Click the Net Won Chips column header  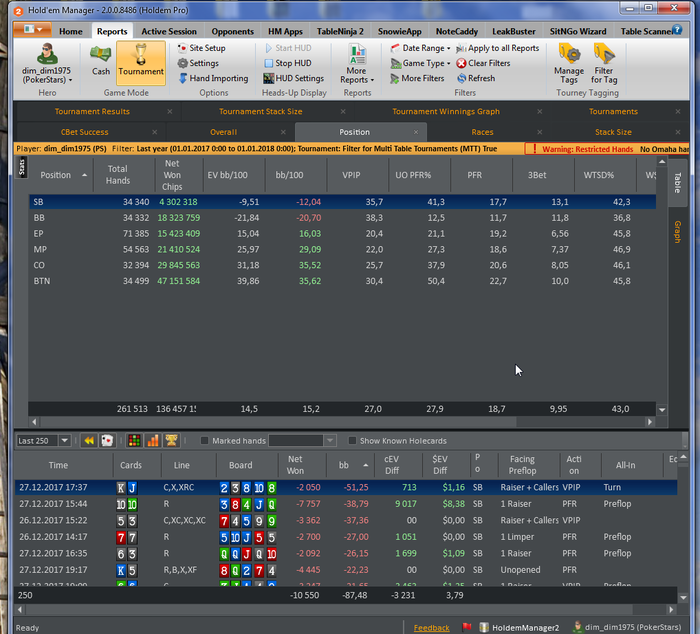pos(172,175)
